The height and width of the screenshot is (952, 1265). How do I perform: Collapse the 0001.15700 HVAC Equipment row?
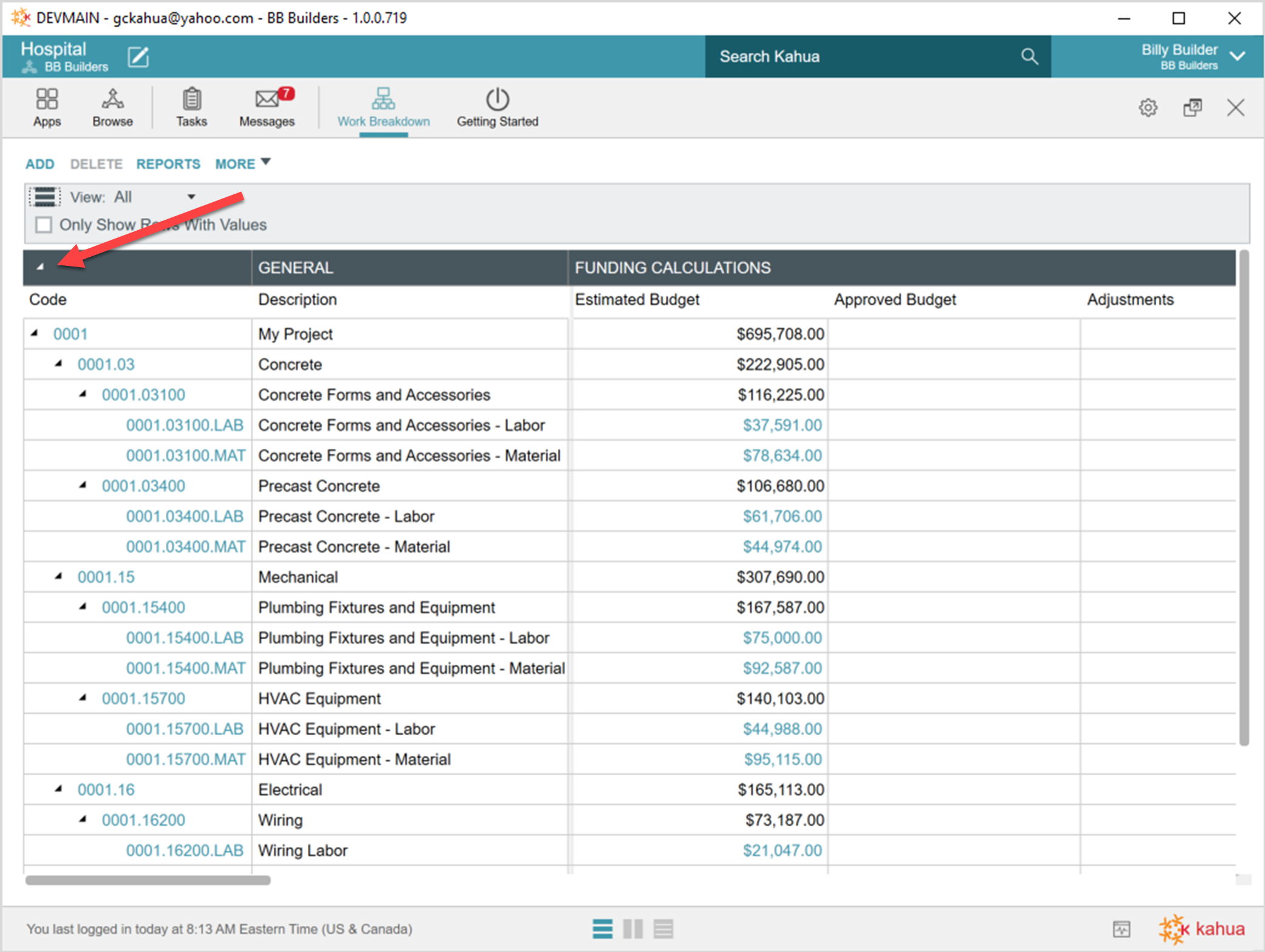point(83,698)
